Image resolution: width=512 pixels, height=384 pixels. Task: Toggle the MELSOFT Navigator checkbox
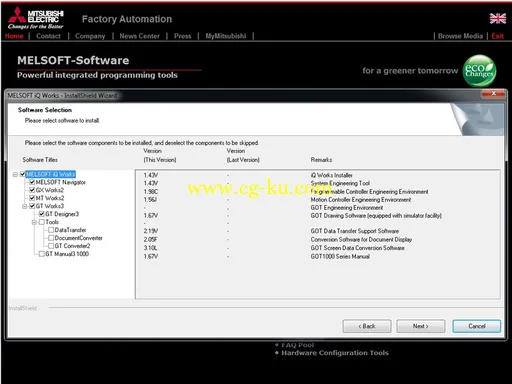32,182
